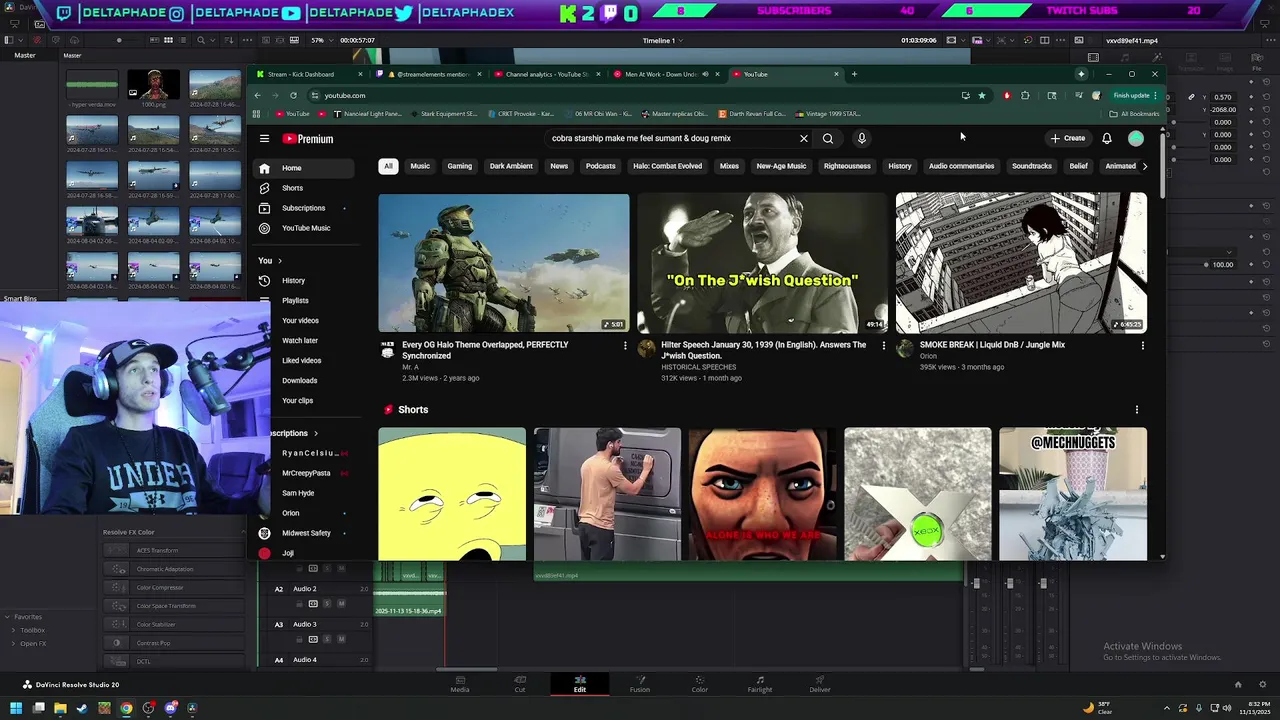Open the Fairlight page in DaVinci Resolve
The image size is (1280, 720).
(759, 684)
